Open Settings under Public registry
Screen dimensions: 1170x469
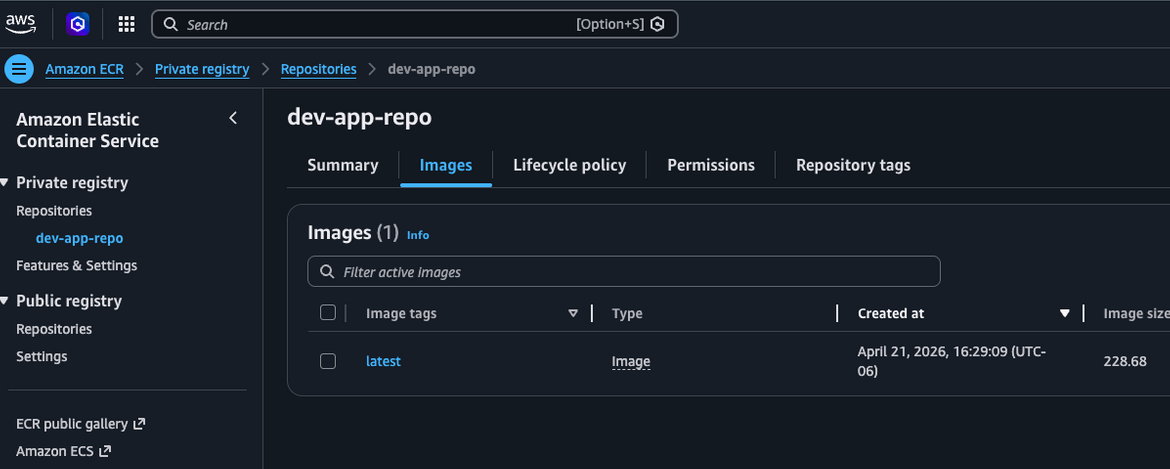point(42,356)
